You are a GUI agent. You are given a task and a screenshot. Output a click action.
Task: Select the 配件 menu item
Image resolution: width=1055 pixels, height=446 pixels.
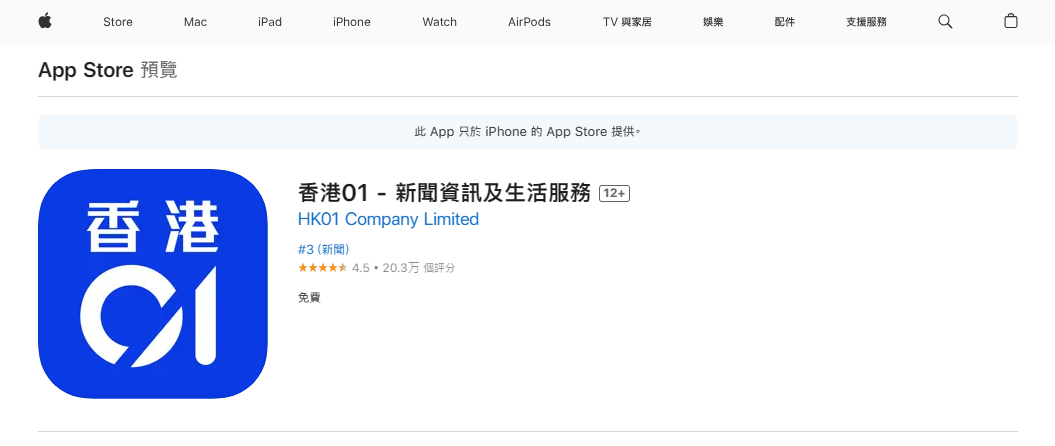tap(785, 22)
